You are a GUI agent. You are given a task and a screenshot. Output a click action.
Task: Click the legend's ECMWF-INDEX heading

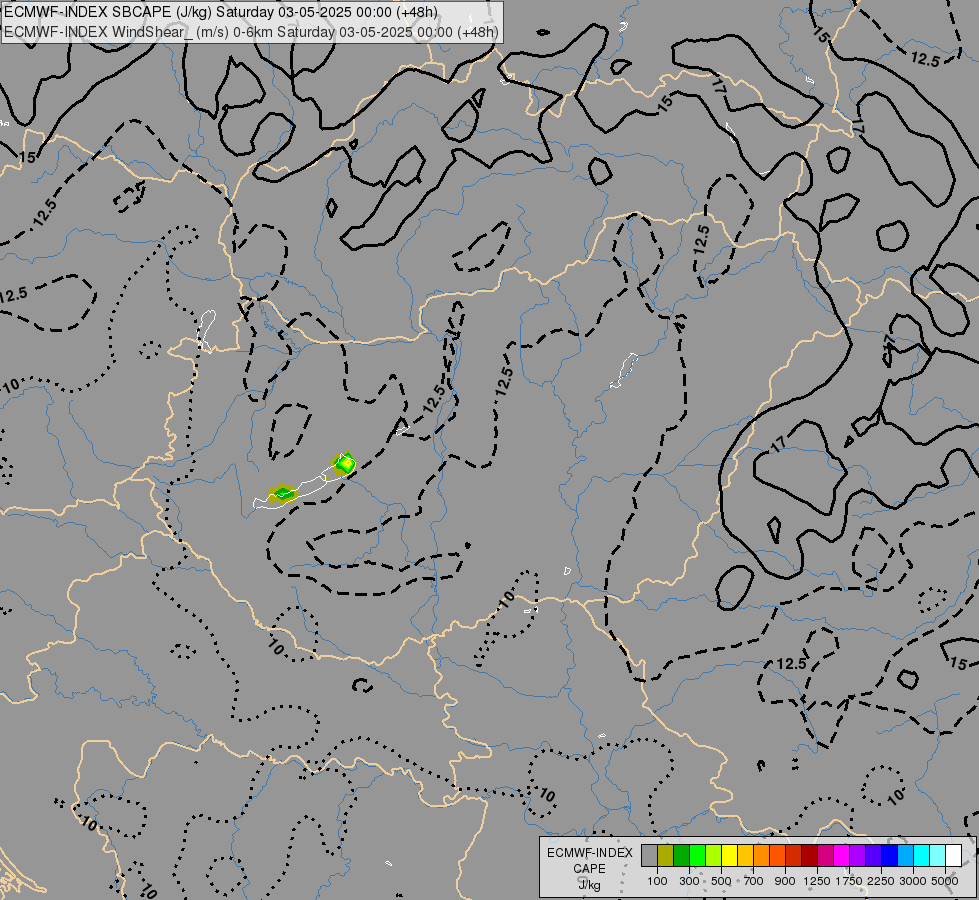(x=590, y=853)
